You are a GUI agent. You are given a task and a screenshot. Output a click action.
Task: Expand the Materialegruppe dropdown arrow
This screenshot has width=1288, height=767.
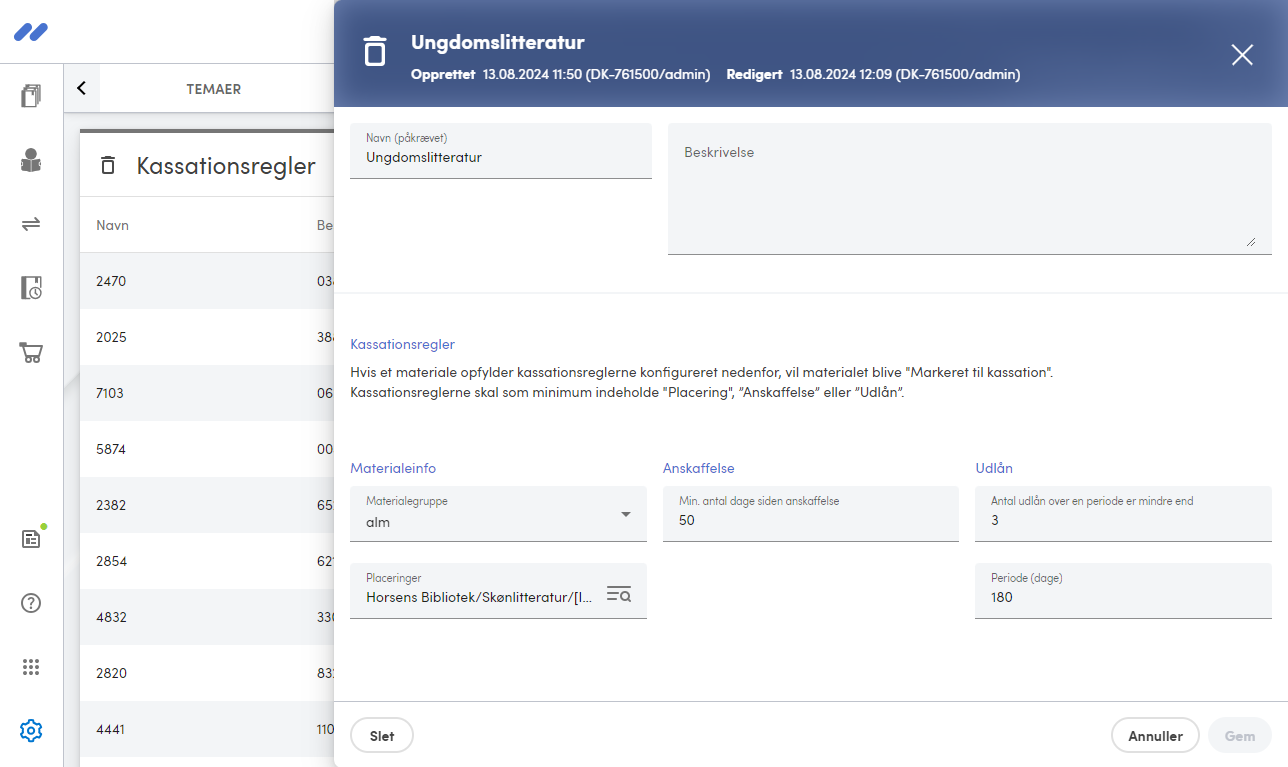626,514
